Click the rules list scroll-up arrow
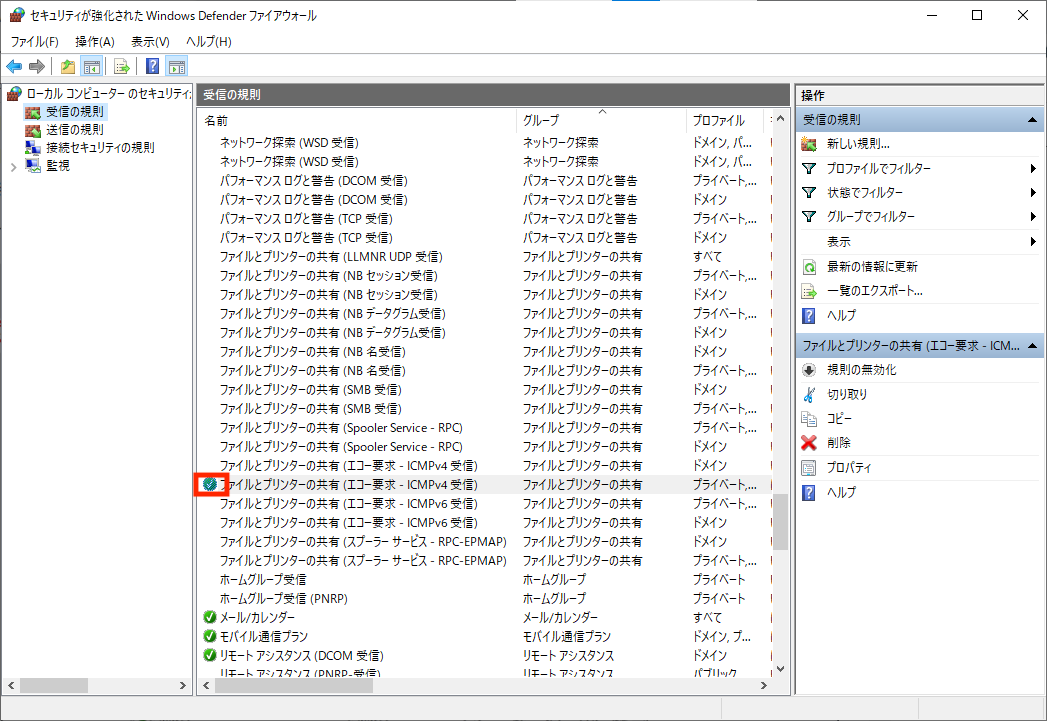 click(781, 119)
